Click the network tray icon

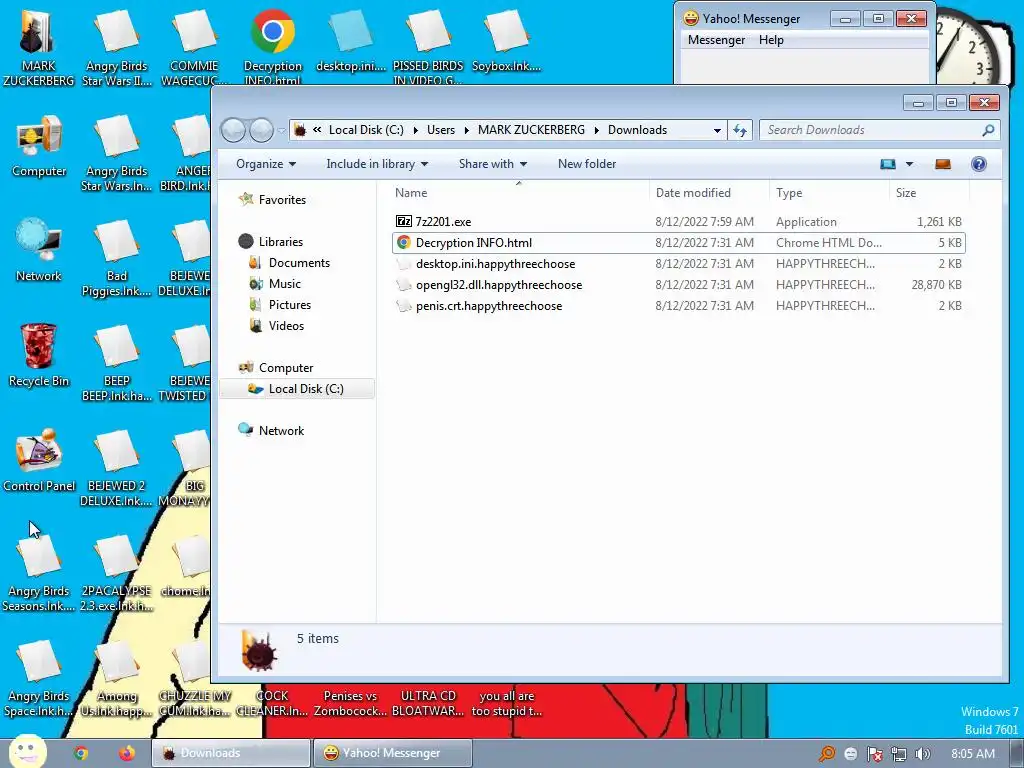click(899, 754)
